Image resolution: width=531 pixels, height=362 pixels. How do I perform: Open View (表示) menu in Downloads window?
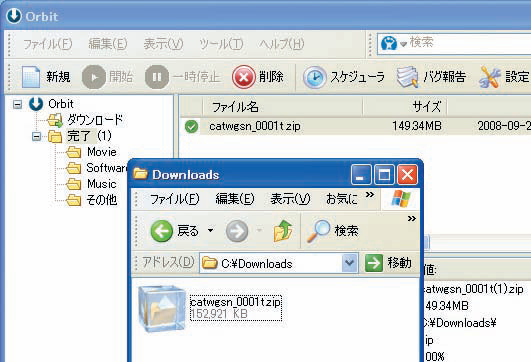click(x=290, y=199)
